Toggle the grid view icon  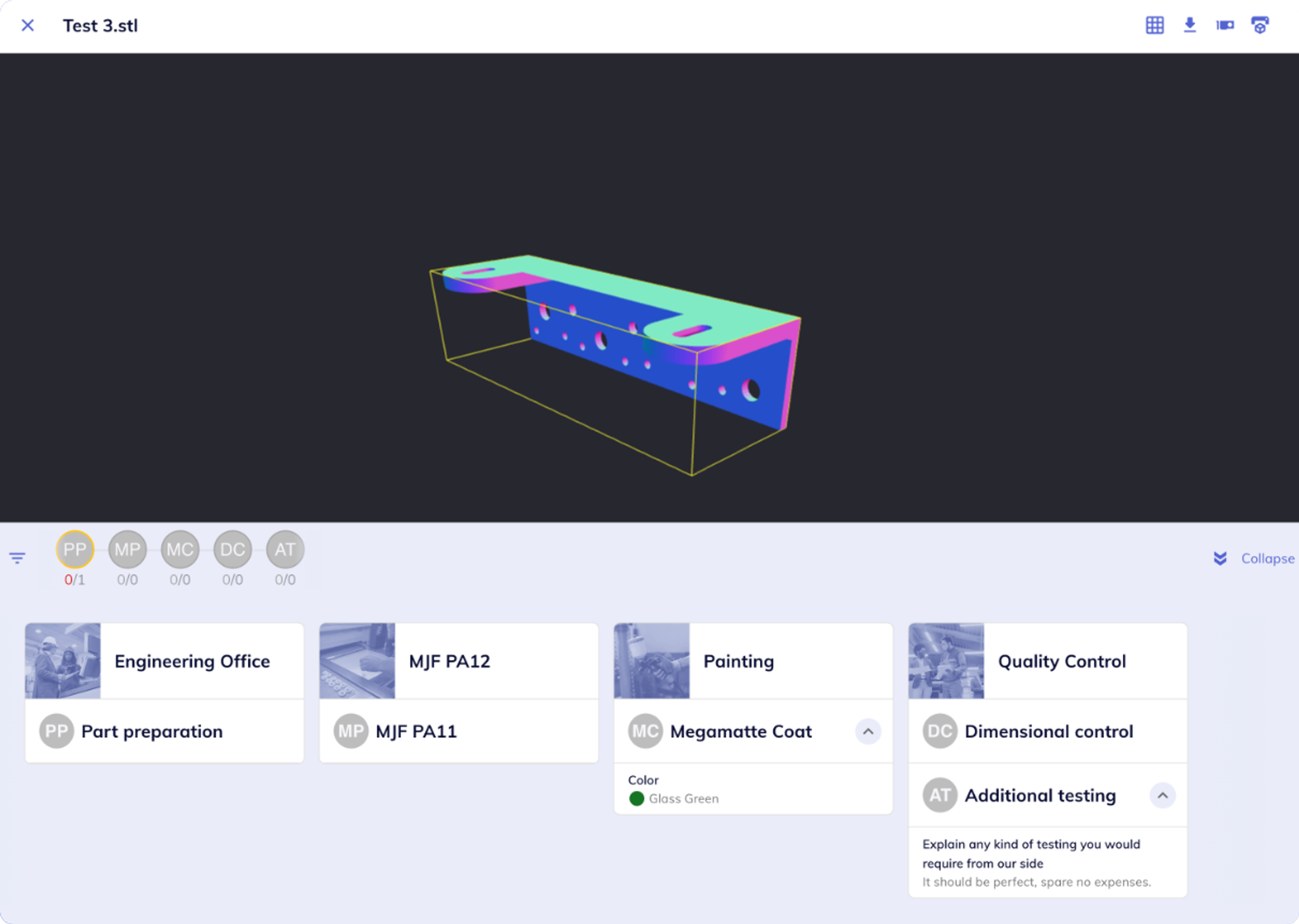pyautogui.click(x=1155, y=26)
